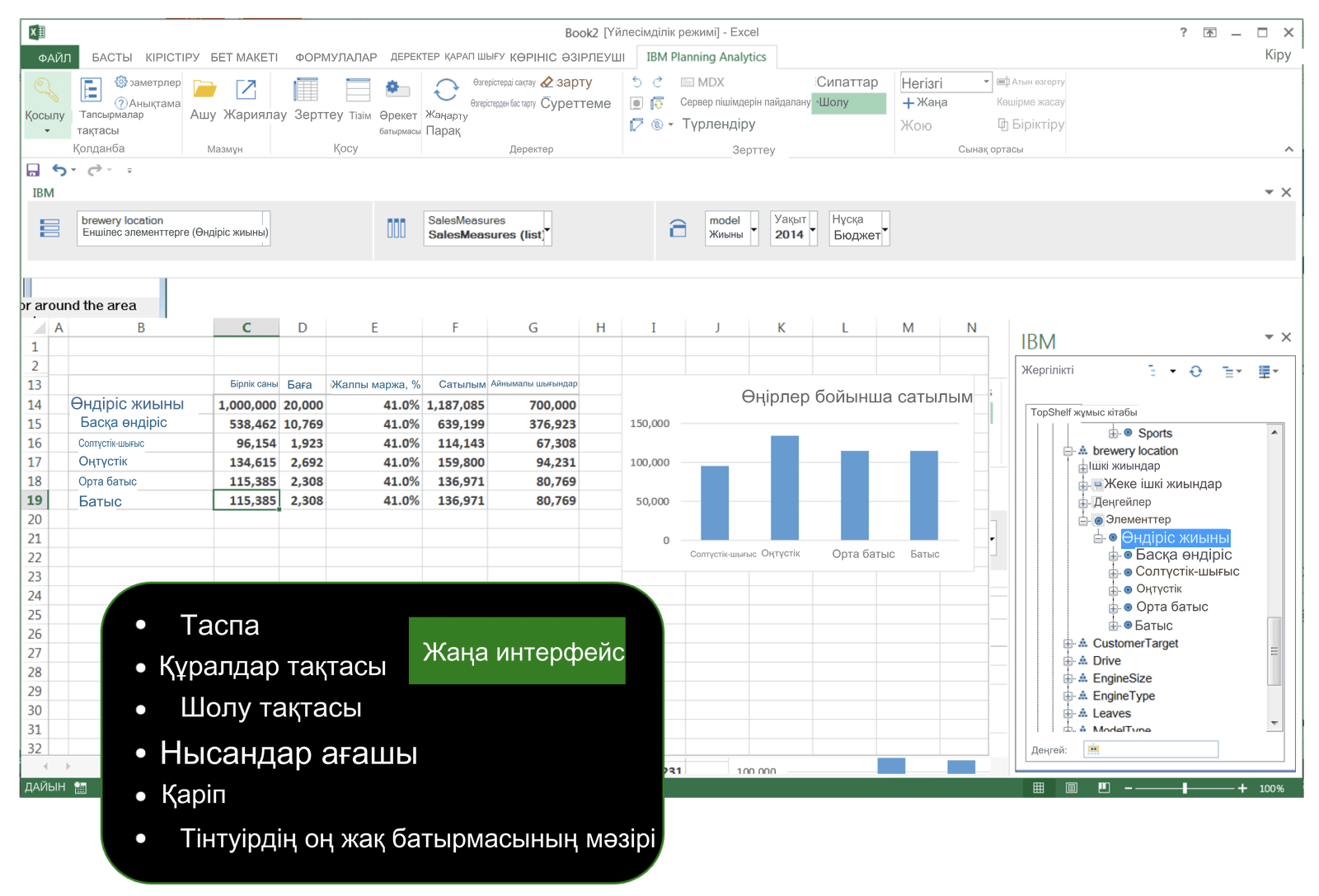Viewport: 1319px width, 896px height.
Task: Click the columns icon beside SalesMeasures
Action: (x=397, y=228)
